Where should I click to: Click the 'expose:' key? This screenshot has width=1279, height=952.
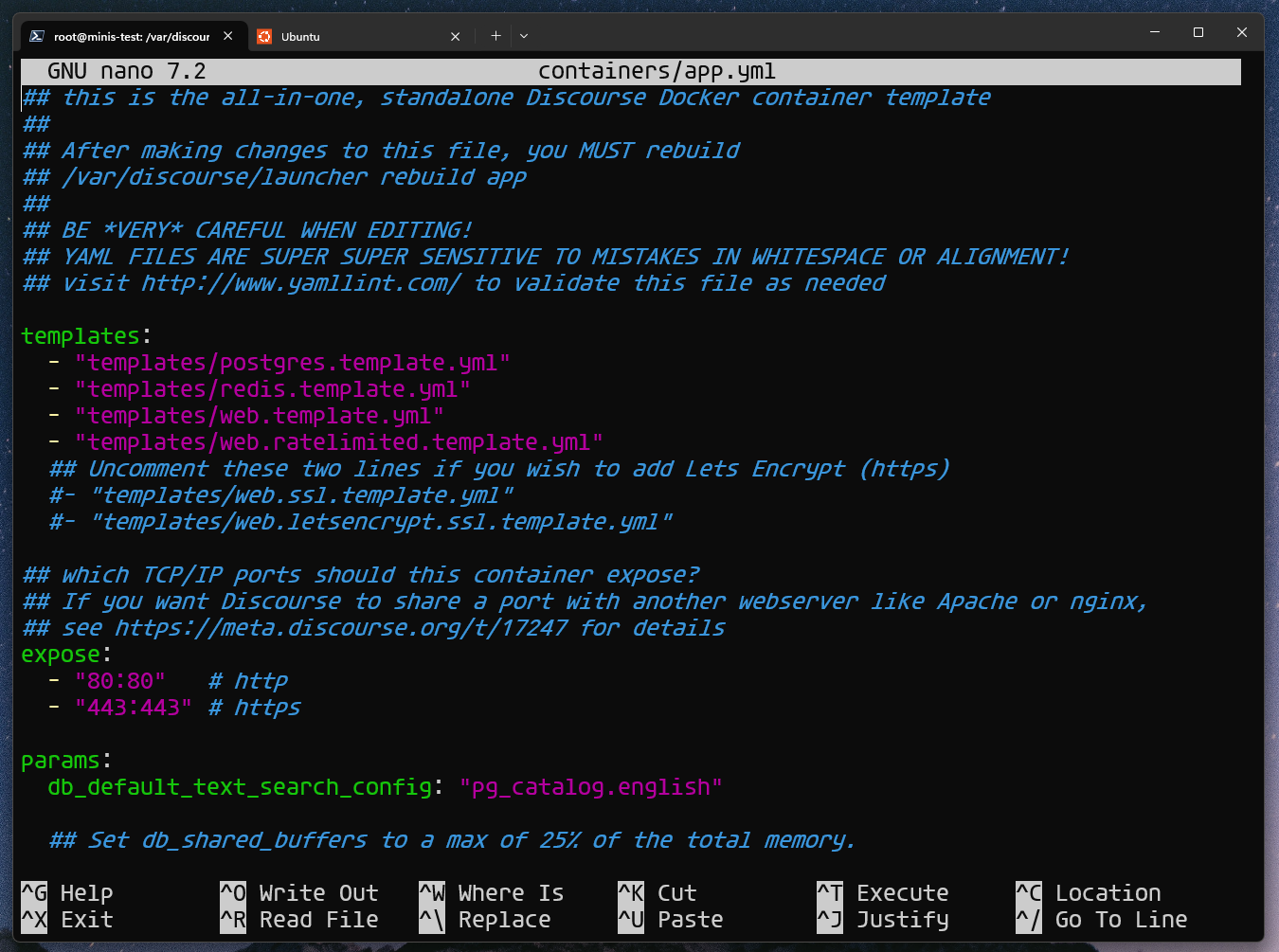click(66, 655)
